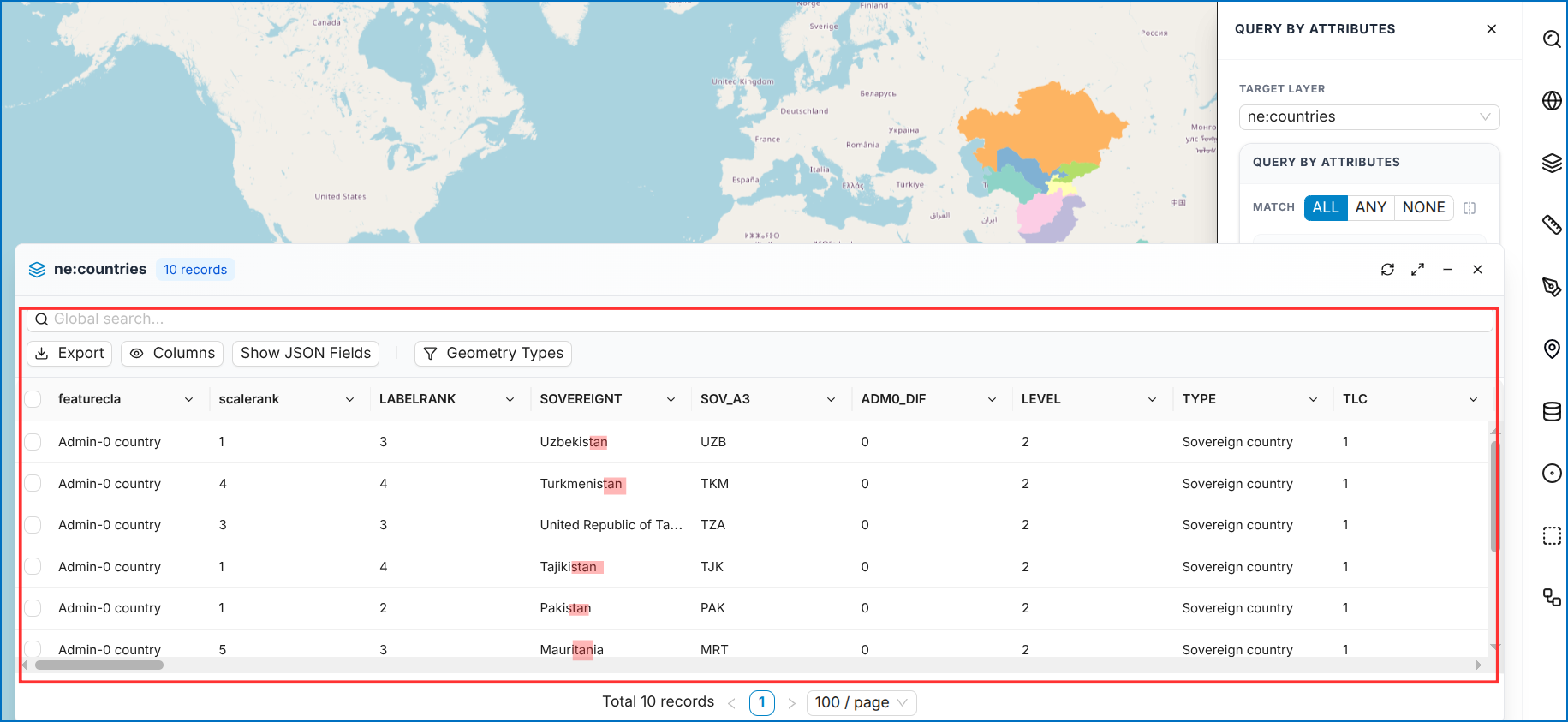Open the location pin tool
The height and width of the screenshot is (722, 1568).
tap(1552, 349)
